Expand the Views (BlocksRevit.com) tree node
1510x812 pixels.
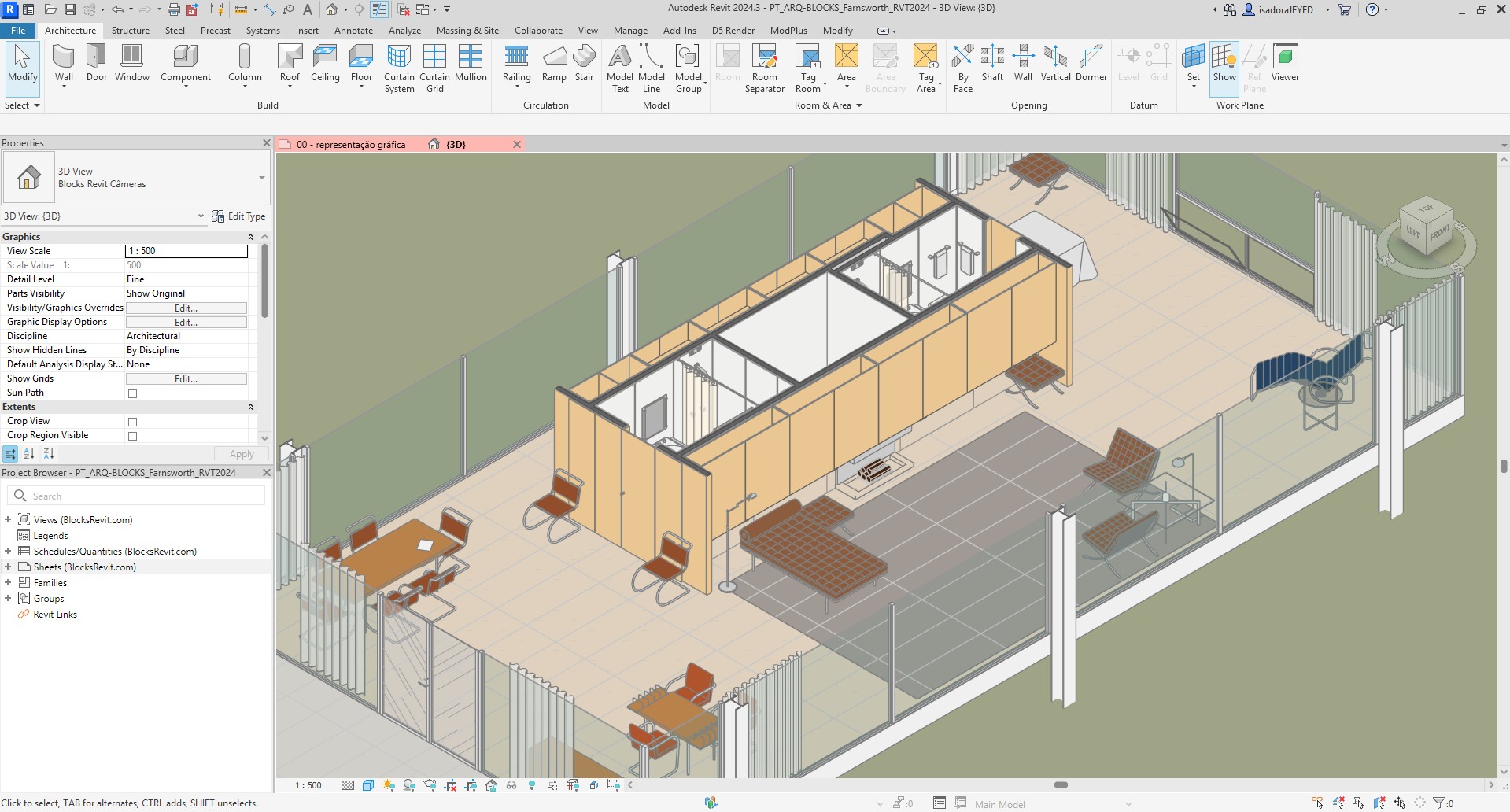coord(8,519)
